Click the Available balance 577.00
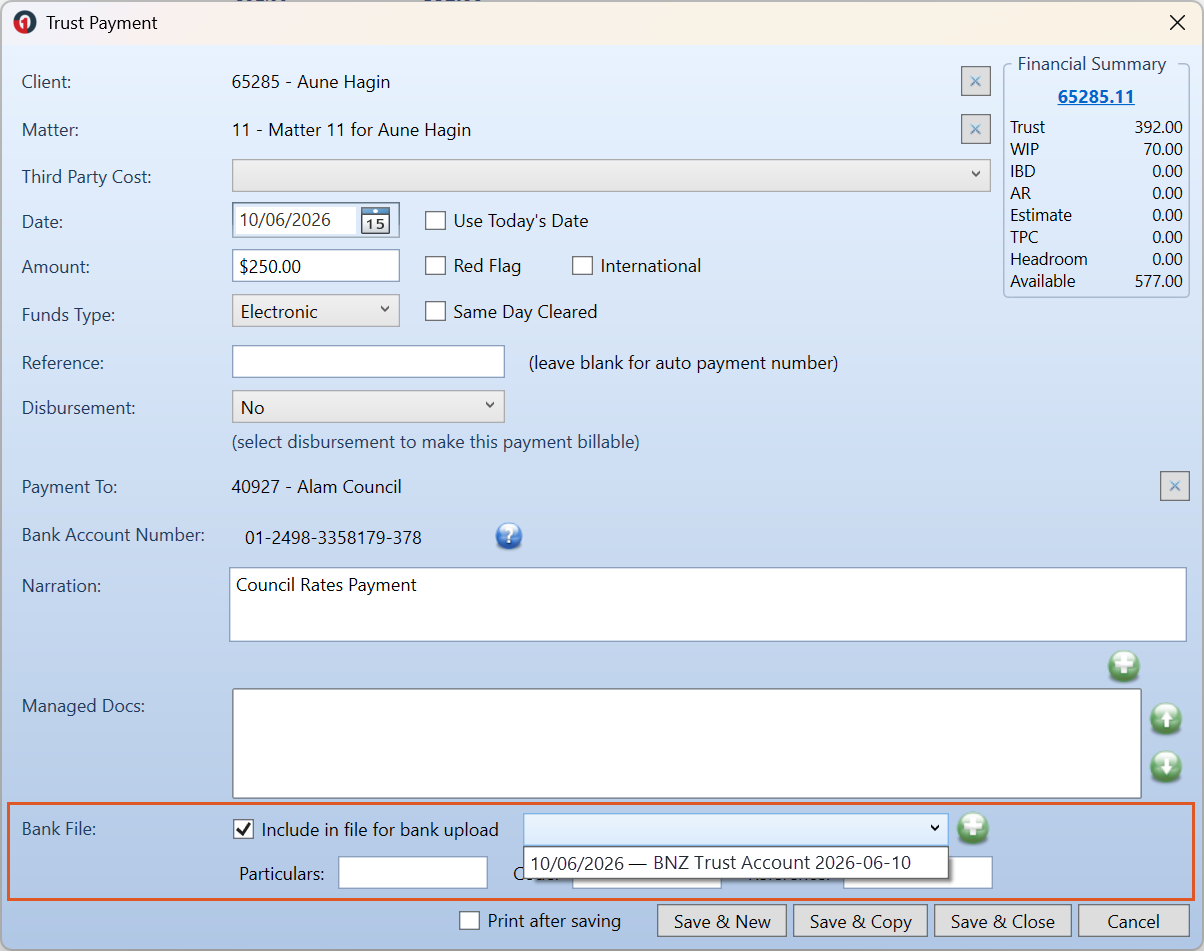 [x=1160, y=281]
